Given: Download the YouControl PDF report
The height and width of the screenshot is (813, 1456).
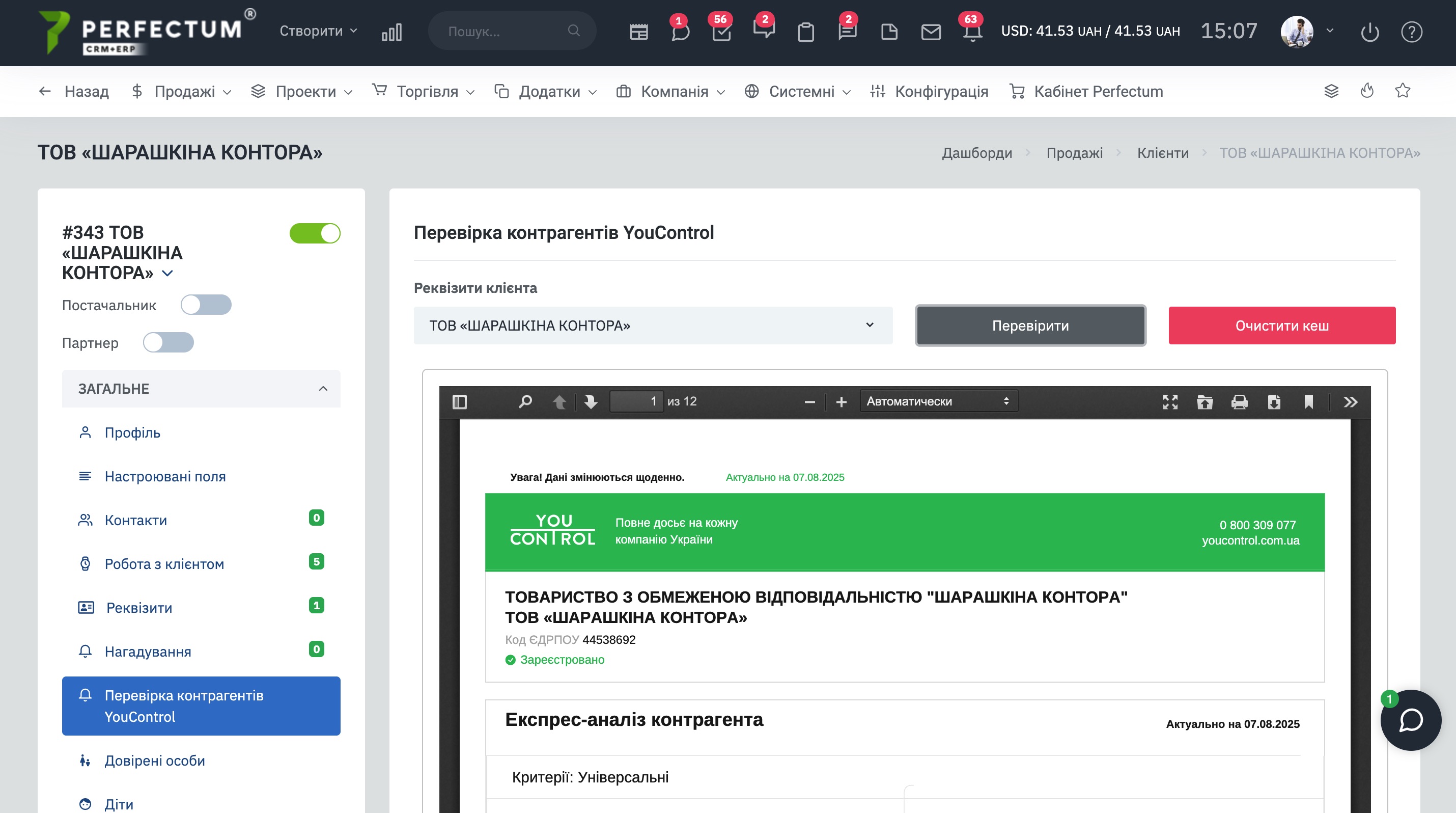Looking at the screenshot, I should (1274, 402).
